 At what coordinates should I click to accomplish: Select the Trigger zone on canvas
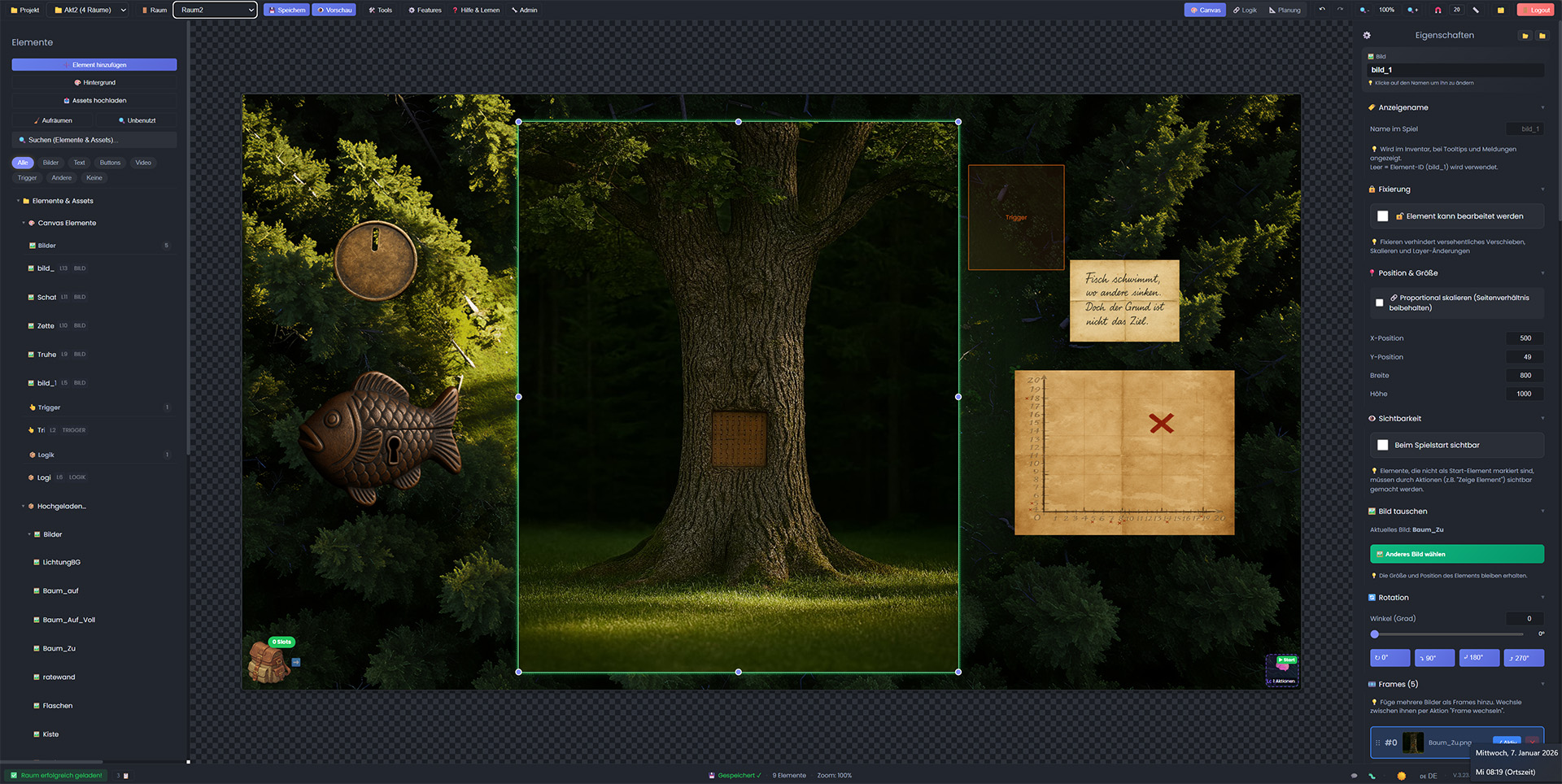(x=1016, y=217)
